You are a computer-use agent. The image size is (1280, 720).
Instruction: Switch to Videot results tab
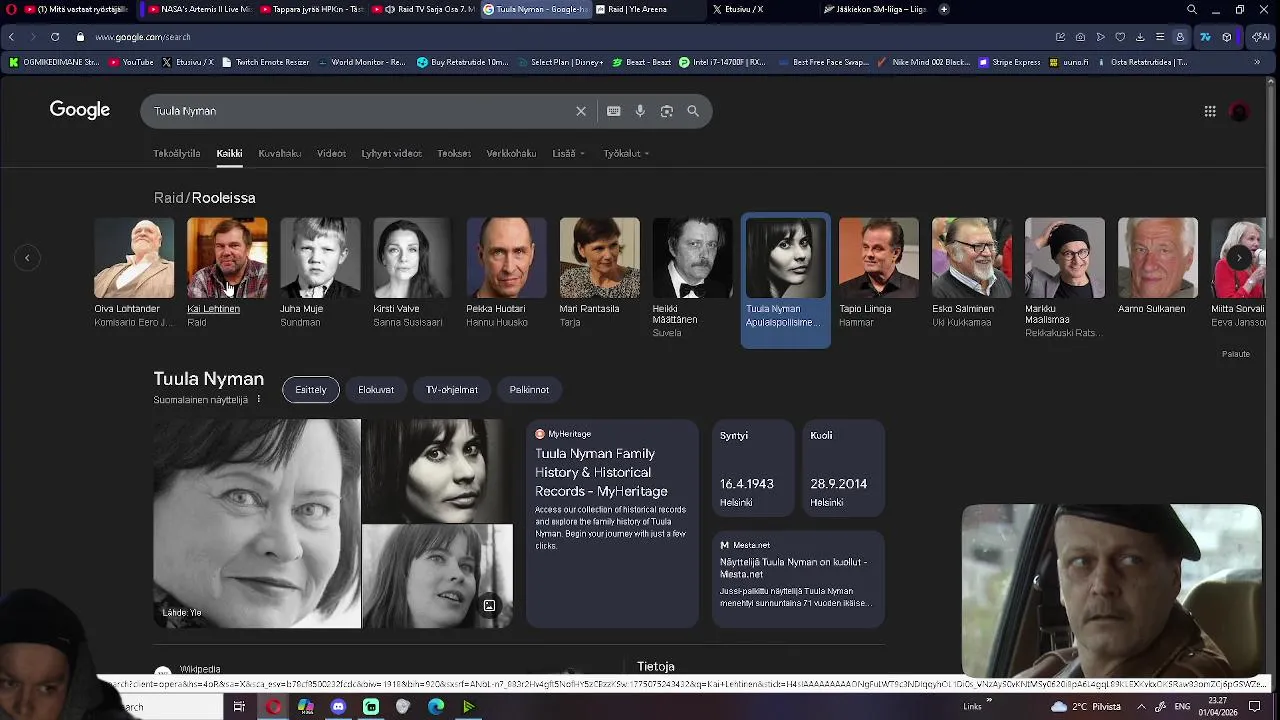pos(331,154)
